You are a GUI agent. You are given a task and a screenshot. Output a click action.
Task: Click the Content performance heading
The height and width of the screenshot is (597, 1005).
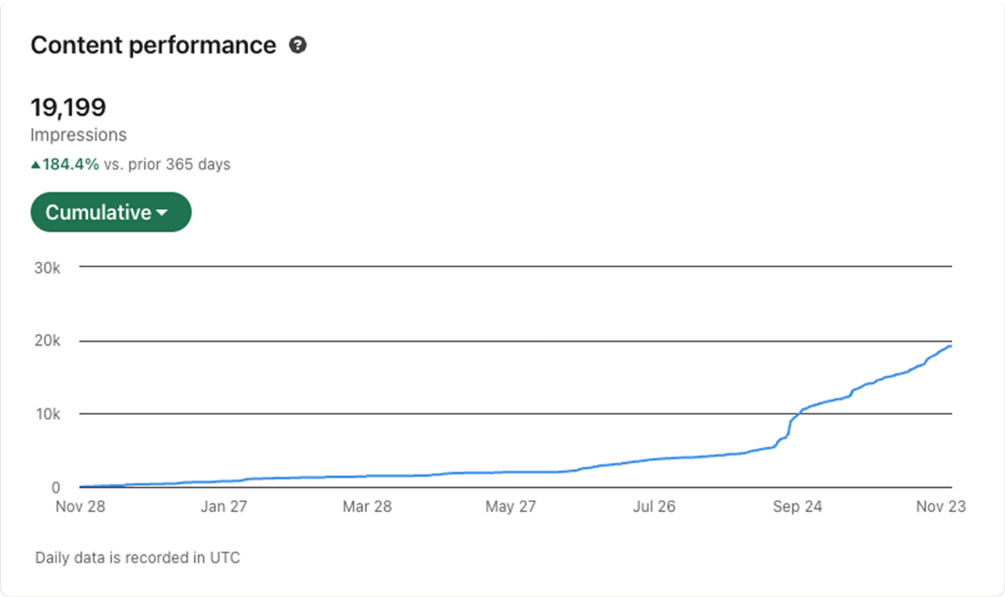(x=153, y=45)
